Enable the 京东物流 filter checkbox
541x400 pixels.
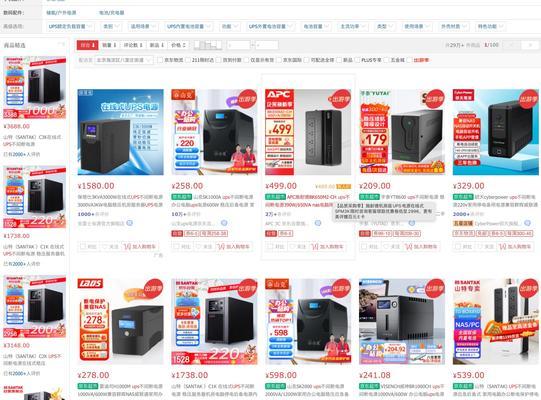(x=171, y=60)
